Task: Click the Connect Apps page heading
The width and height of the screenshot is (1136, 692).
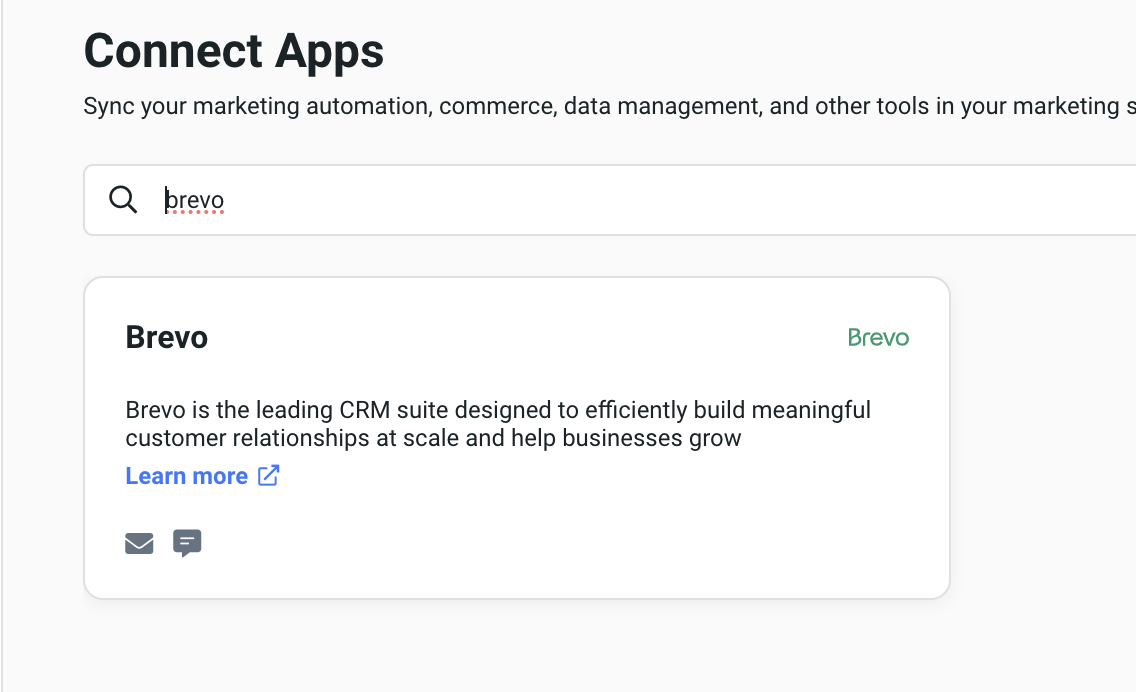Action: (234, 49)
